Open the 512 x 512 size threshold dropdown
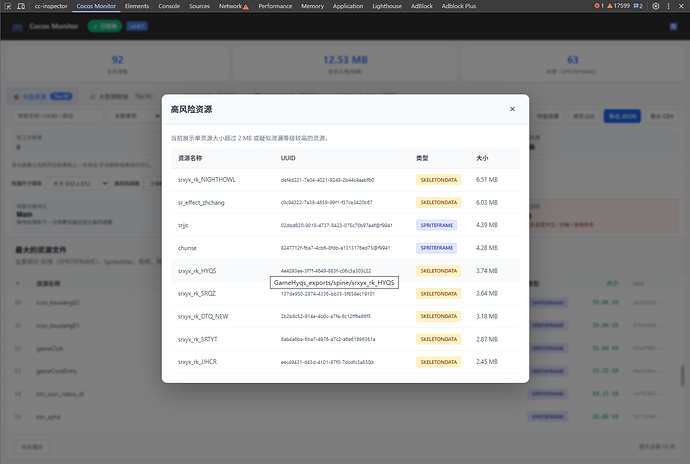Viewport: 690px width, 464px height. coord(77,183)
